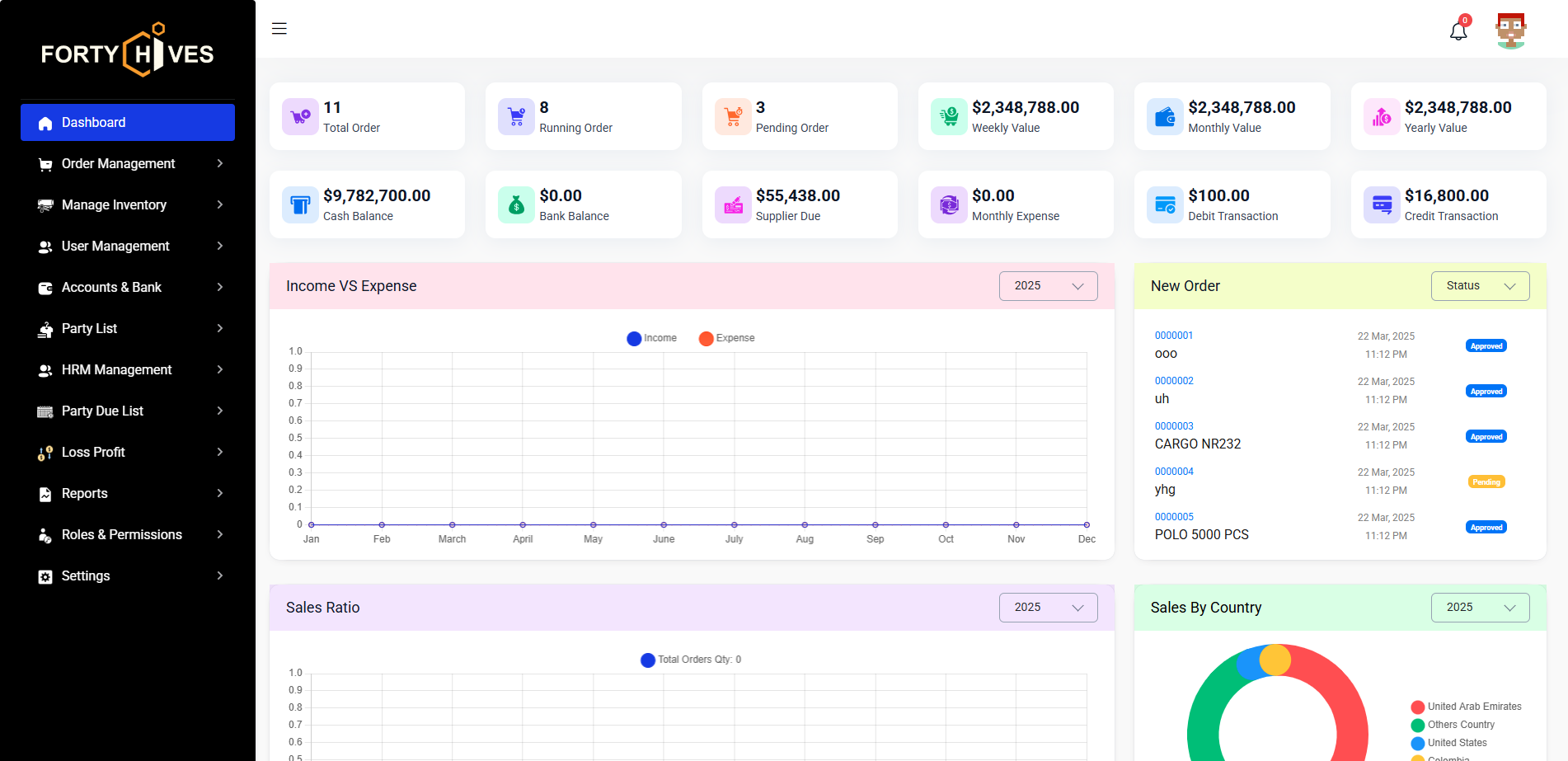This screenshot has height=761, width=1568.
Task: Open order link 0000002
Action: tap(1174, 381)
